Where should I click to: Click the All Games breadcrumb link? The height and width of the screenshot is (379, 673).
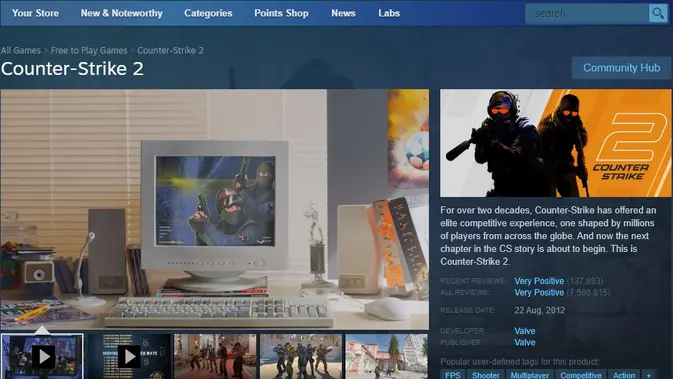(21, 50)
